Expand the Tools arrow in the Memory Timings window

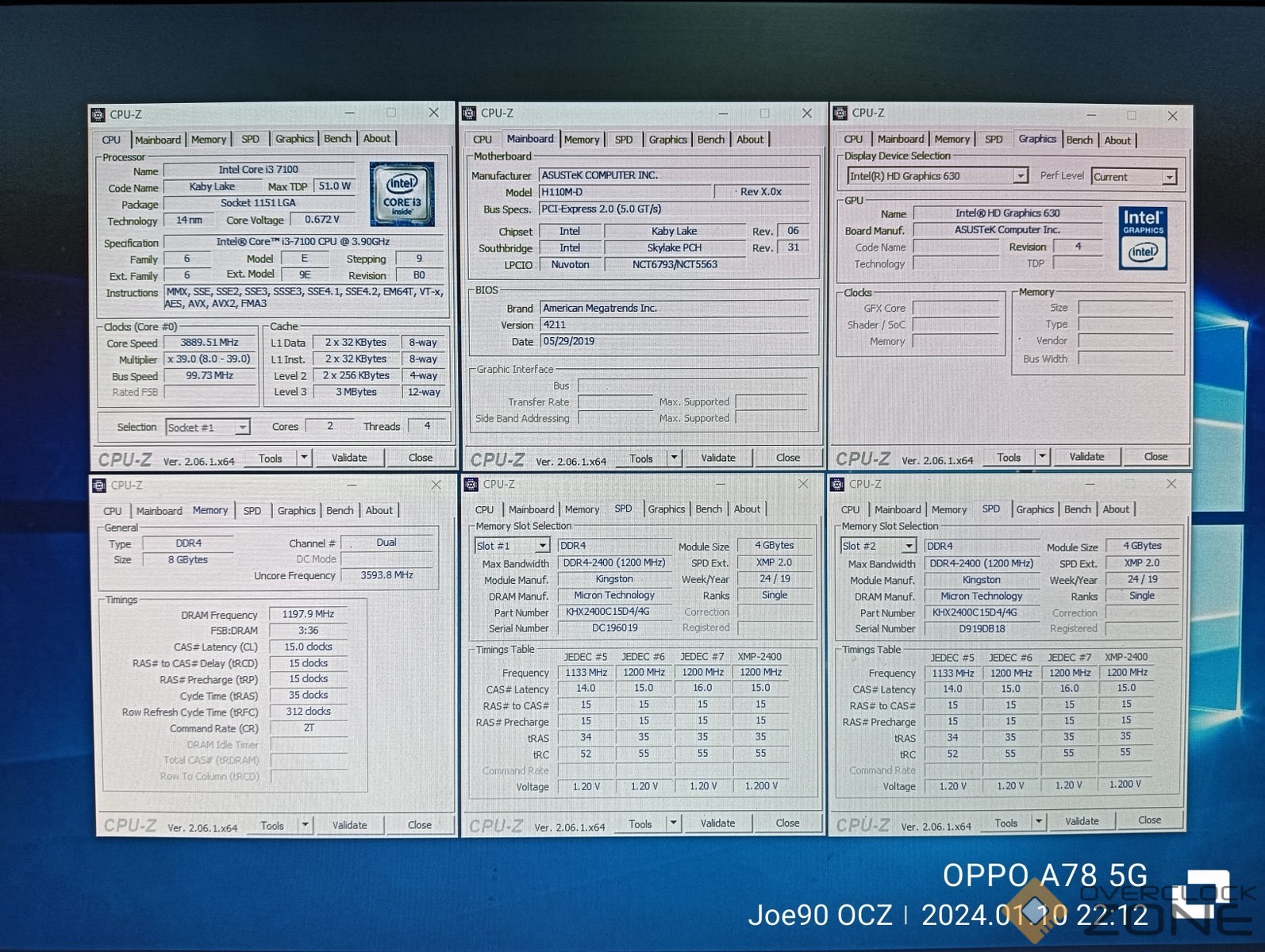[x=306, y=825]
